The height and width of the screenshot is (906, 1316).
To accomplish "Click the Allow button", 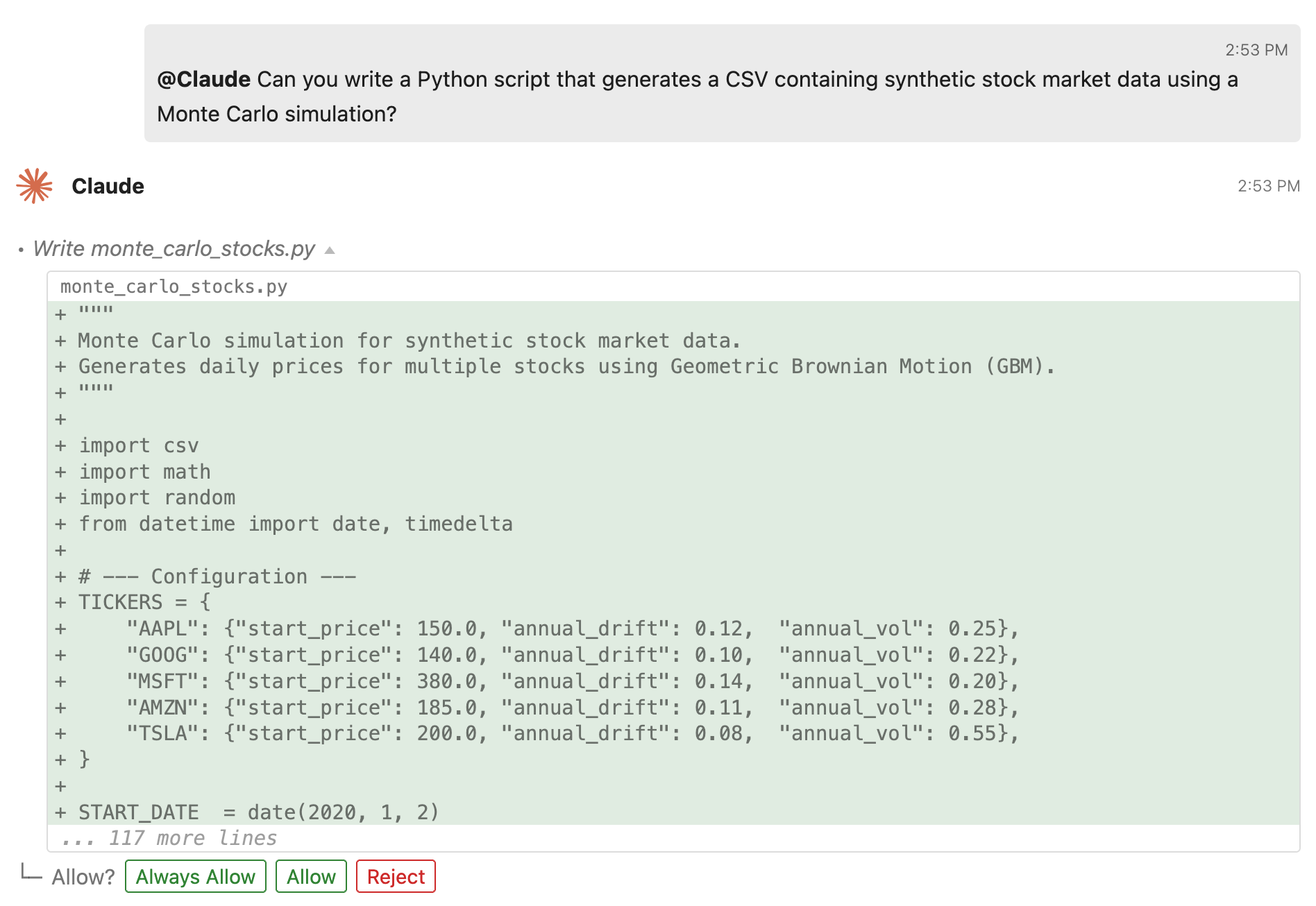I will click(x=311, y=876).
